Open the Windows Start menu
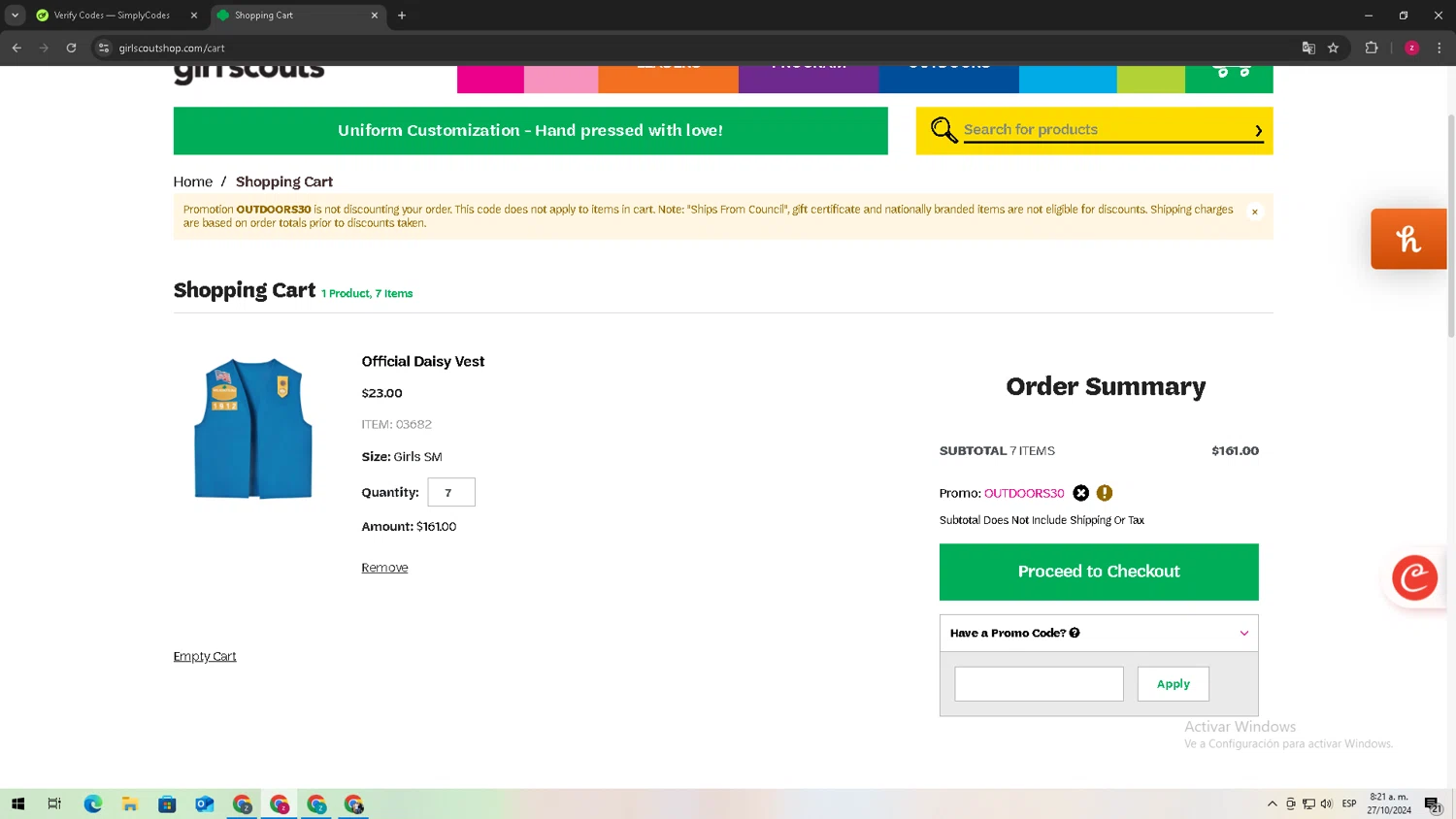 point(17,803)
